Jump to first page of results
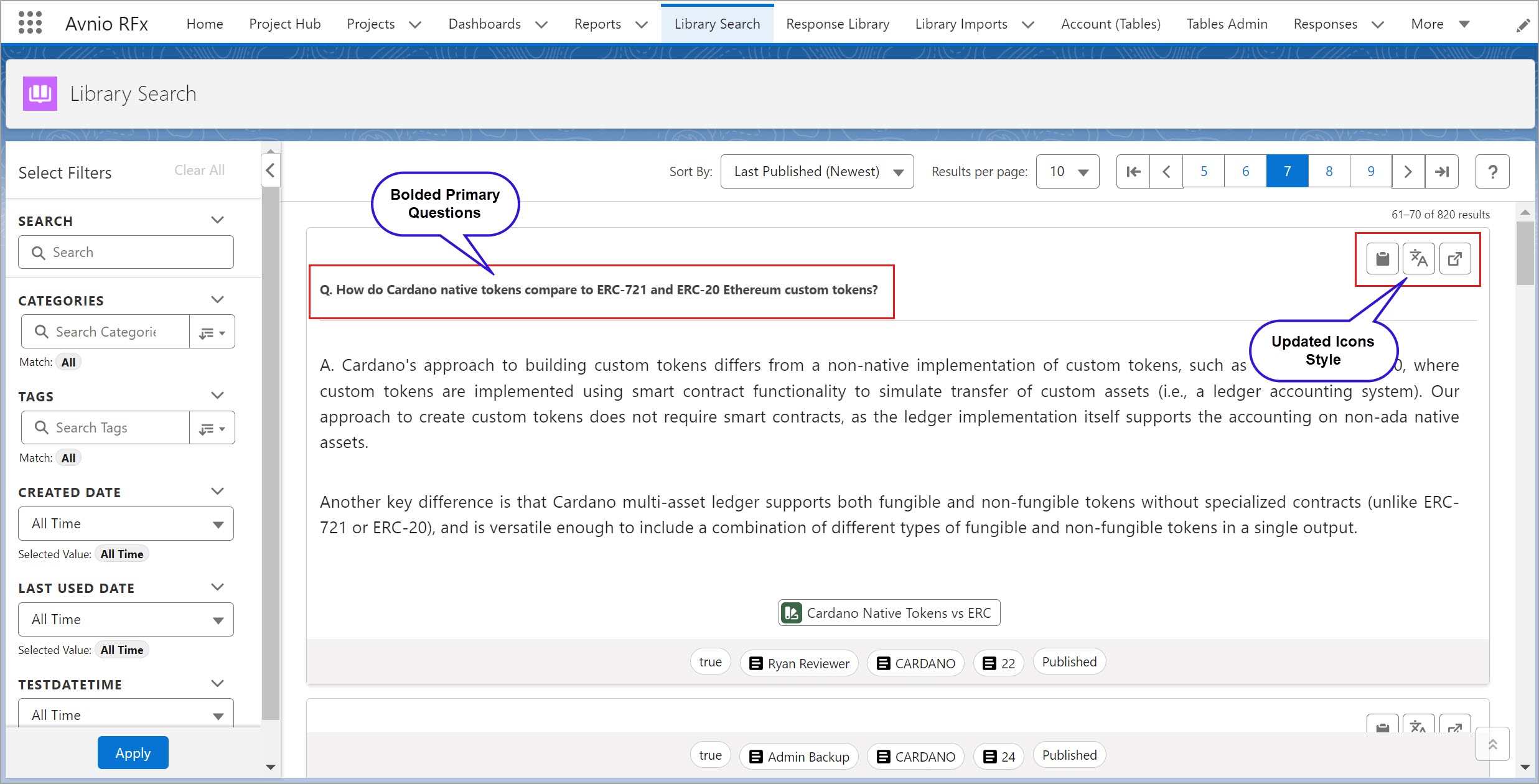Screen dimensions: 1539x784 click(1133, 172)
